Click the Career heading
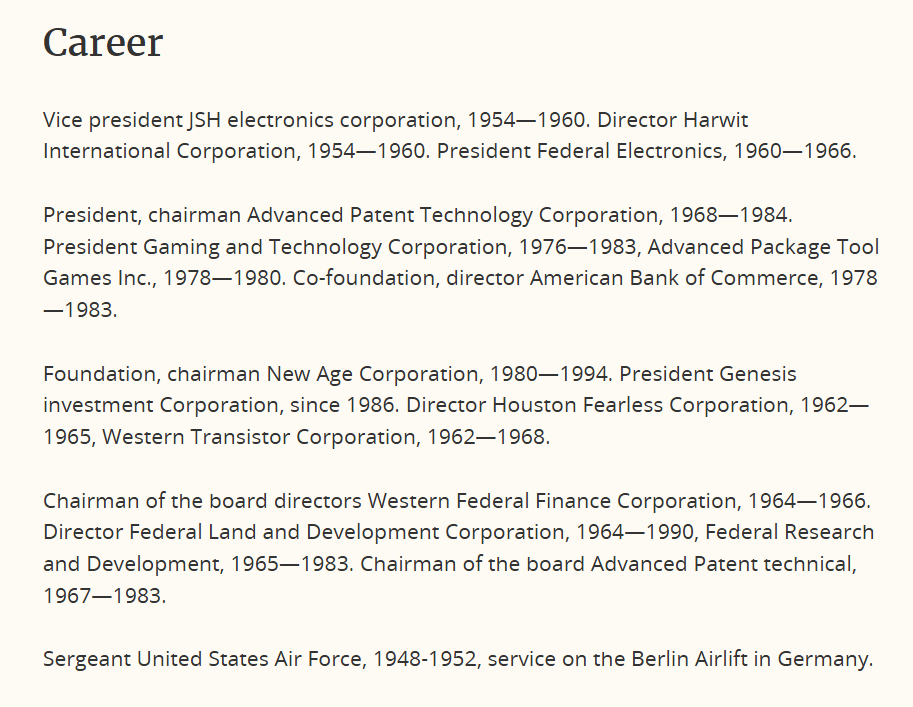This screenshot has width=913, height=707. pyautogui.click(x=103, y=43)
